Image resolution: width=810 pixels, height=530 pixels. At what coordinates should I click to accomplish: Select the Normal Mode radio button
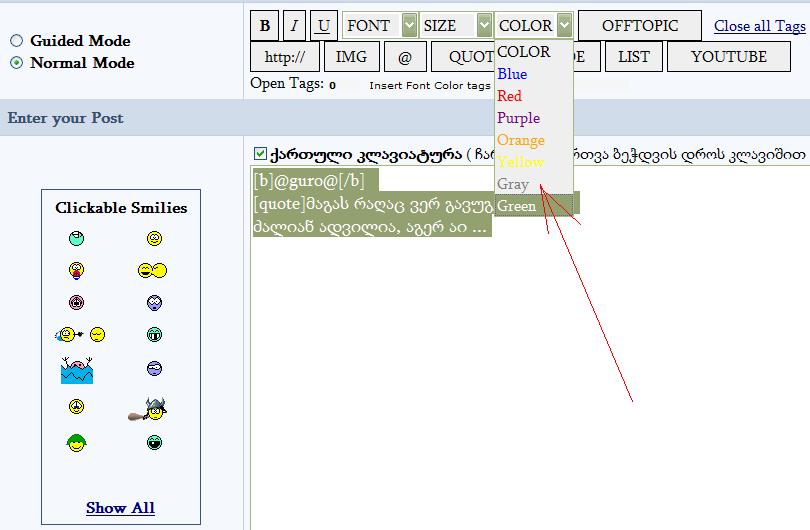pyautogui.click(x=17, y=63)
